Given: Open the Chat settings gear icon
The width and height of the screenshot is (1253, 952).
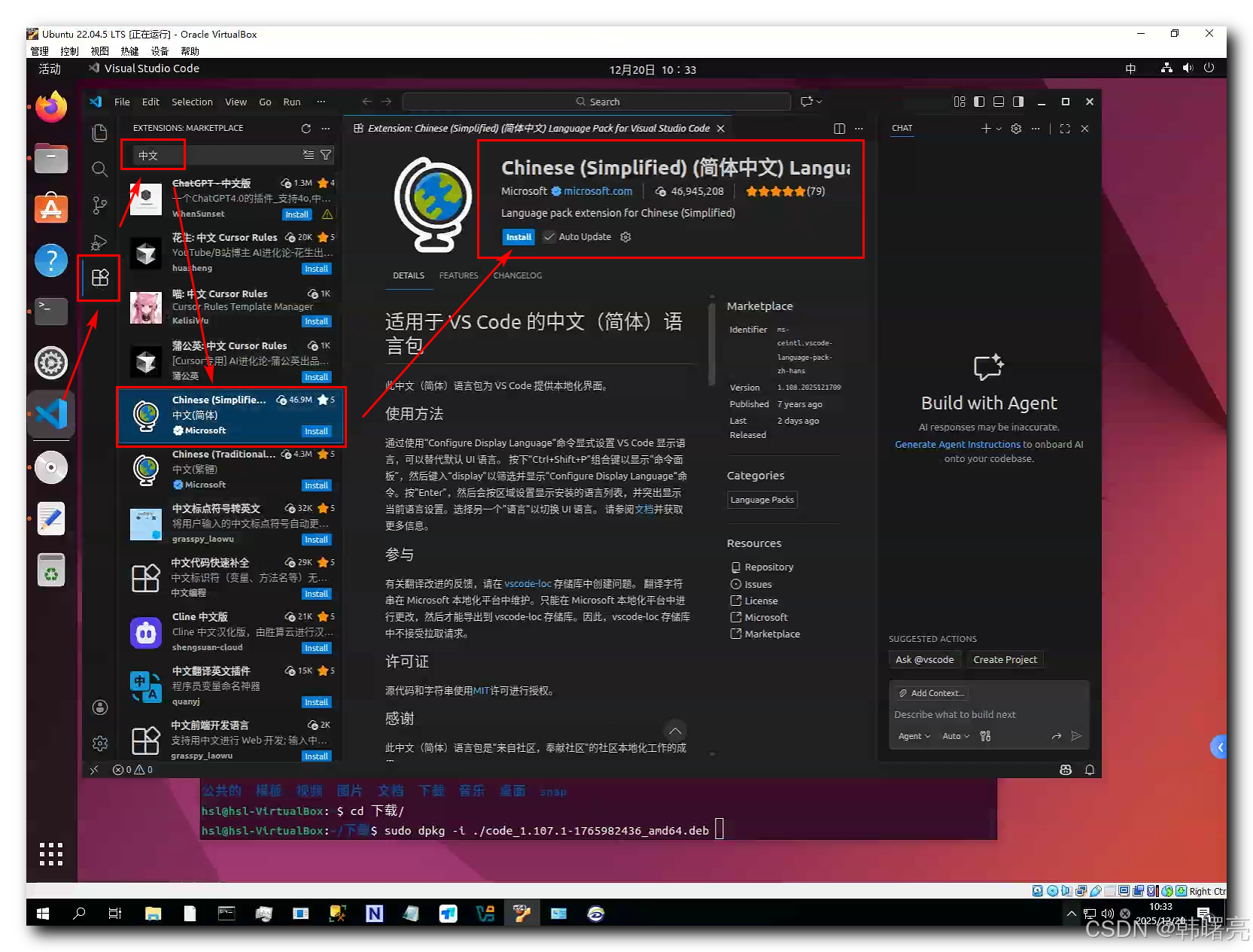Looking at the screenshot, I should [1015, 129].
